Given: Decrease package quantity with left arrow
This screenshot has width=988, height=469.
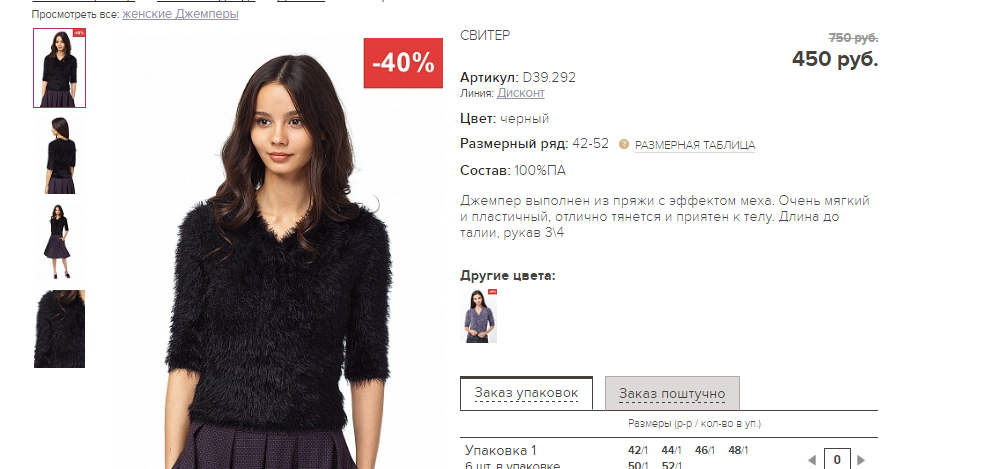Looking at the screenshot, I should click(812, 460).
